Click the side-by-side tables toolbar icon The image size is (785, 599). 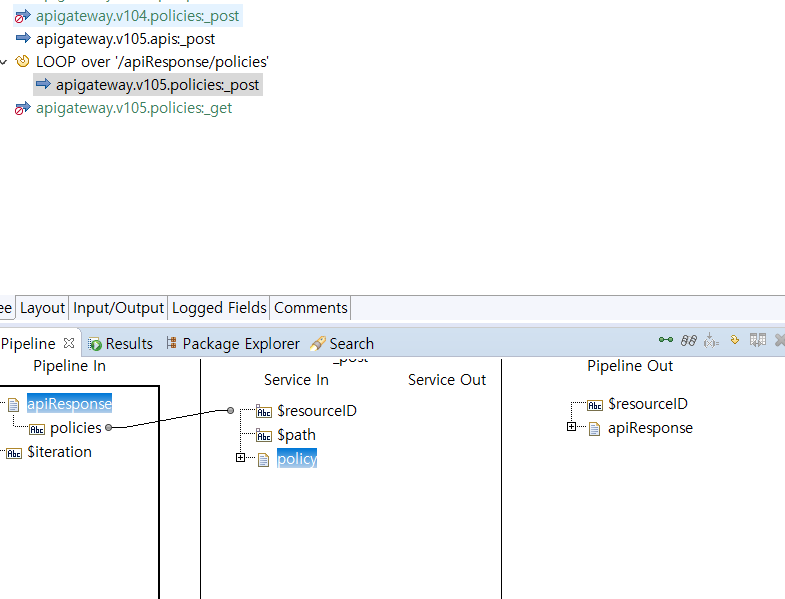tap(758, 341)
